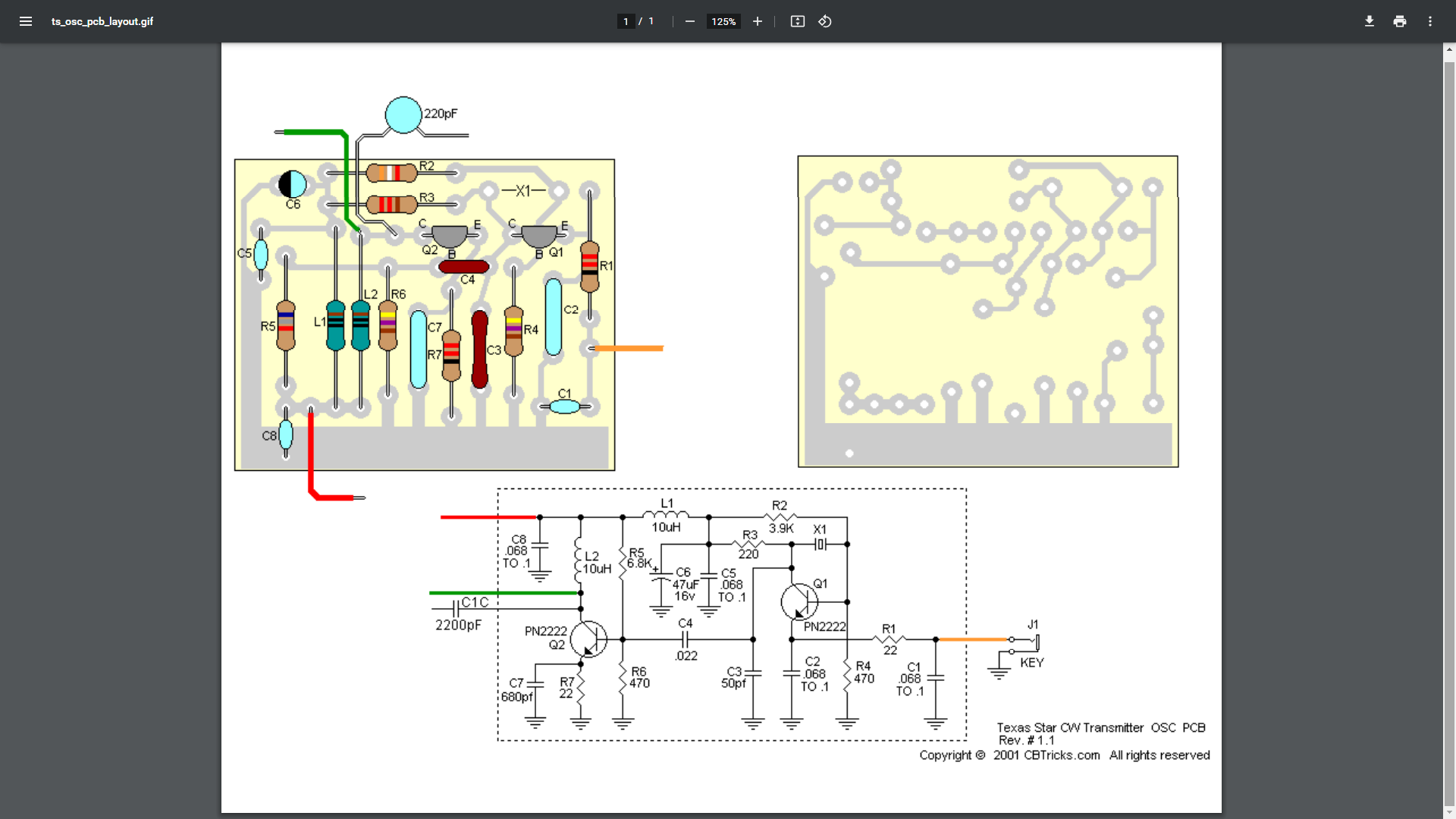Toggle the fit to page icon
Viewport: 1456px width, 819px height.
pos(797,21)
